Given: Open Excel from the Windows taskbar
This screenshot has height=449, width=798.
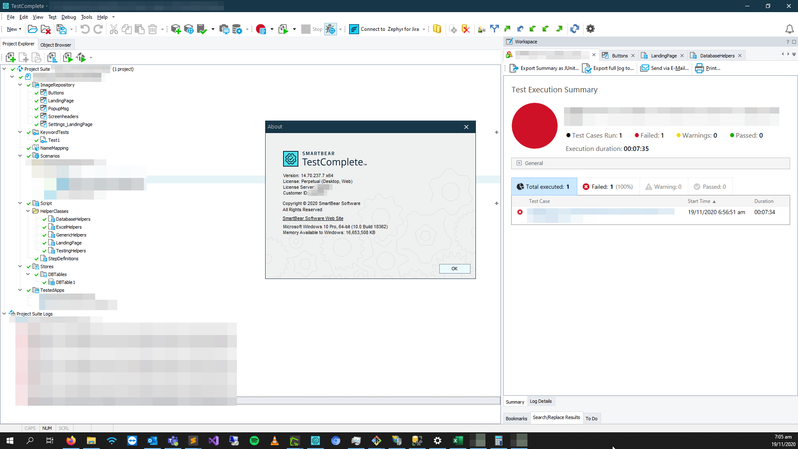Looking at the screenshot, I should pos(457,440).
